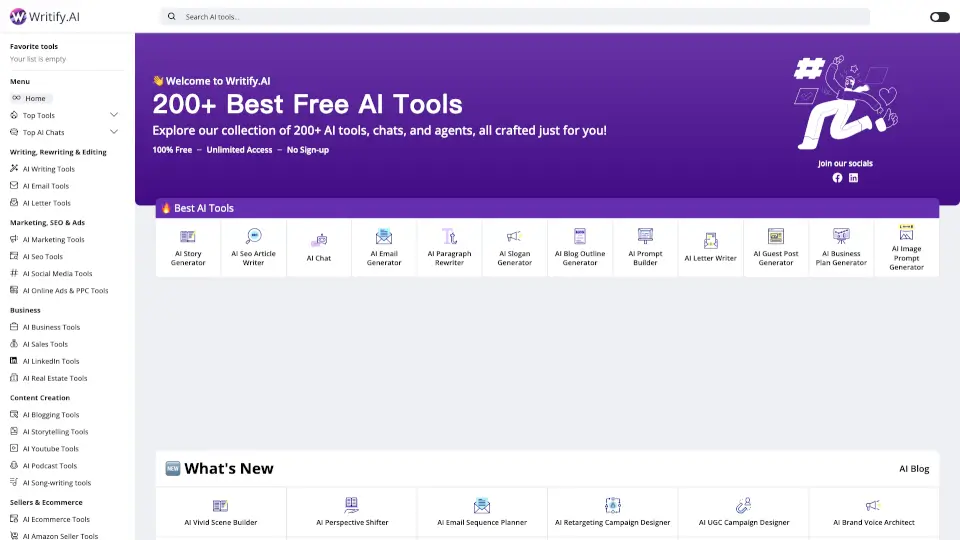Click the 'Writing, Rewriting & Editing' heading
960x540 pixels.
[58, 152]
